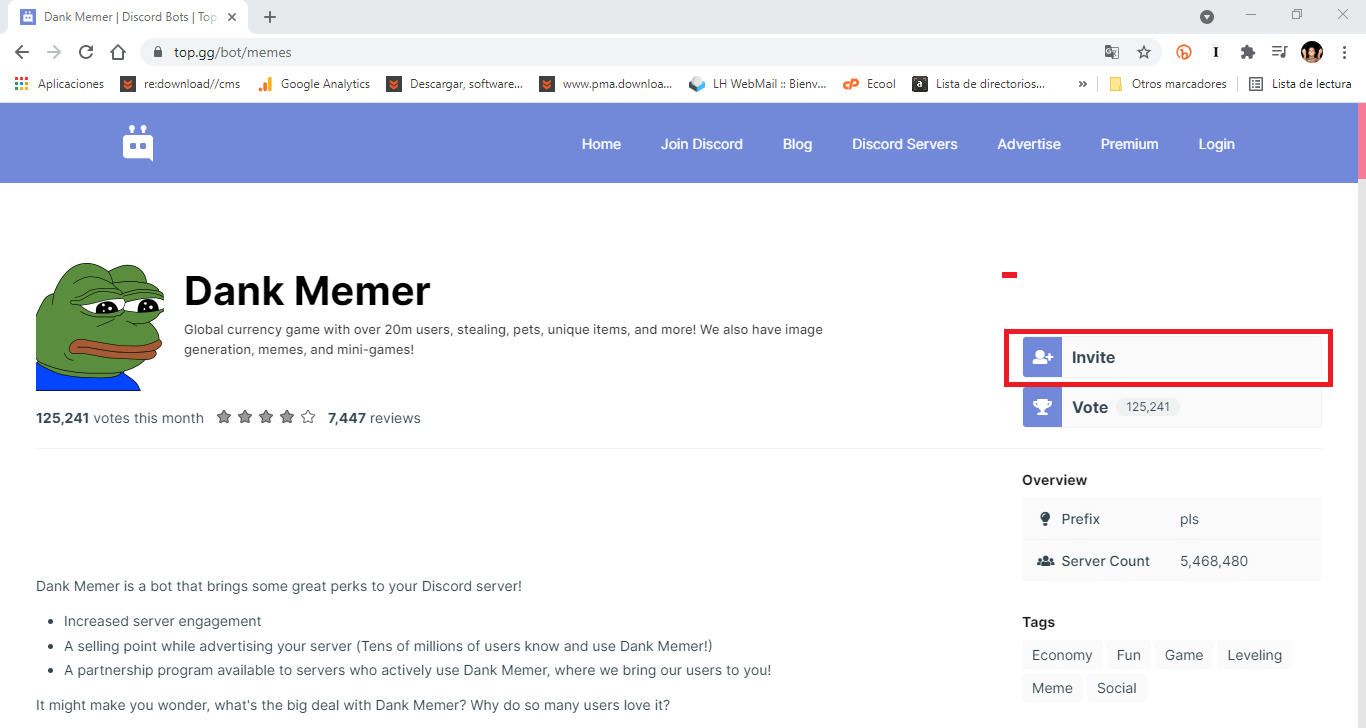
Task: Open Google Analytics bookmark
Action: (314, 84)
